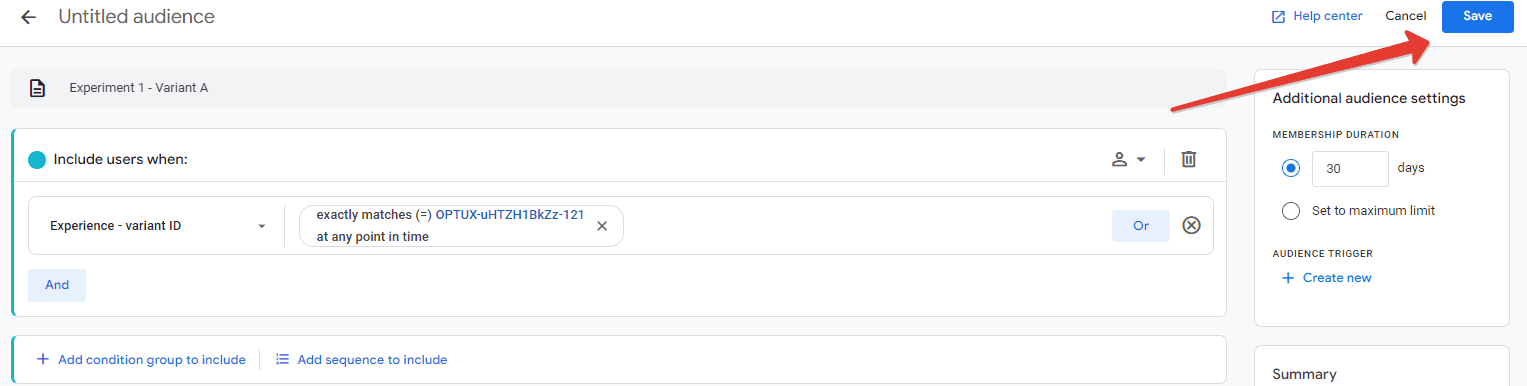The height and width of the screenshot is (386, 1527).
Task: Open the exactly matches condition chip
Action: (x=450, y=226)
